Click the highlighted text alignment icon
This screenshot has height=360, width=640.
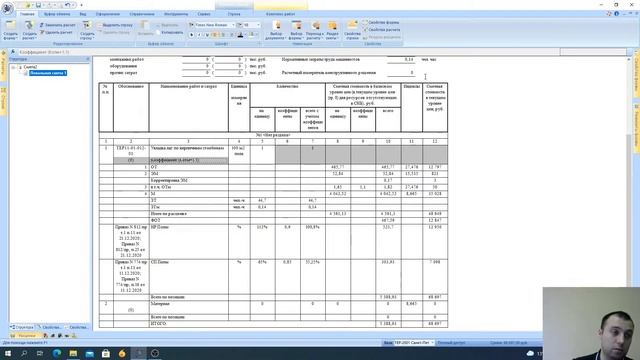pos(215,35)
